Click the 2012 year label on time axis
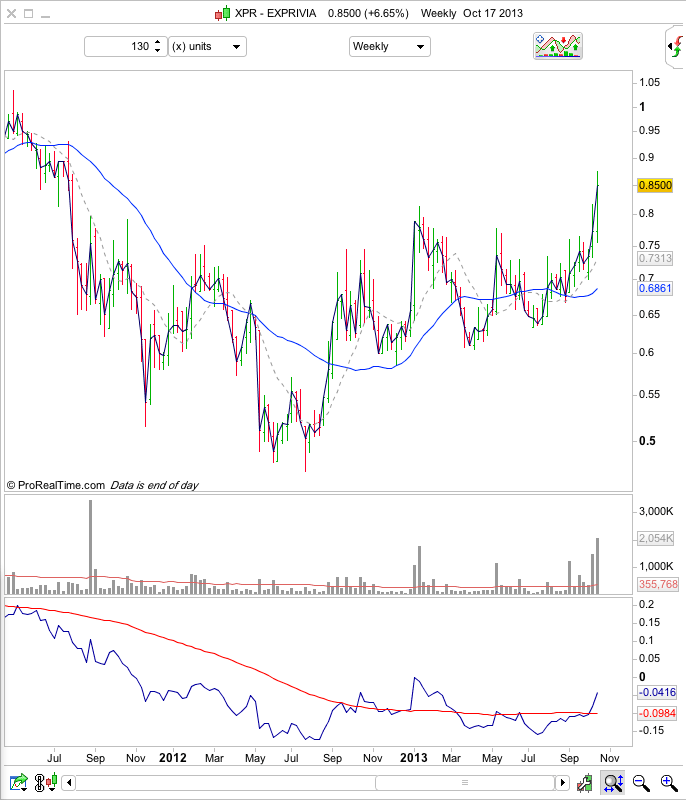Viewport: 686px width, 800px height. [x=173, y=758]
